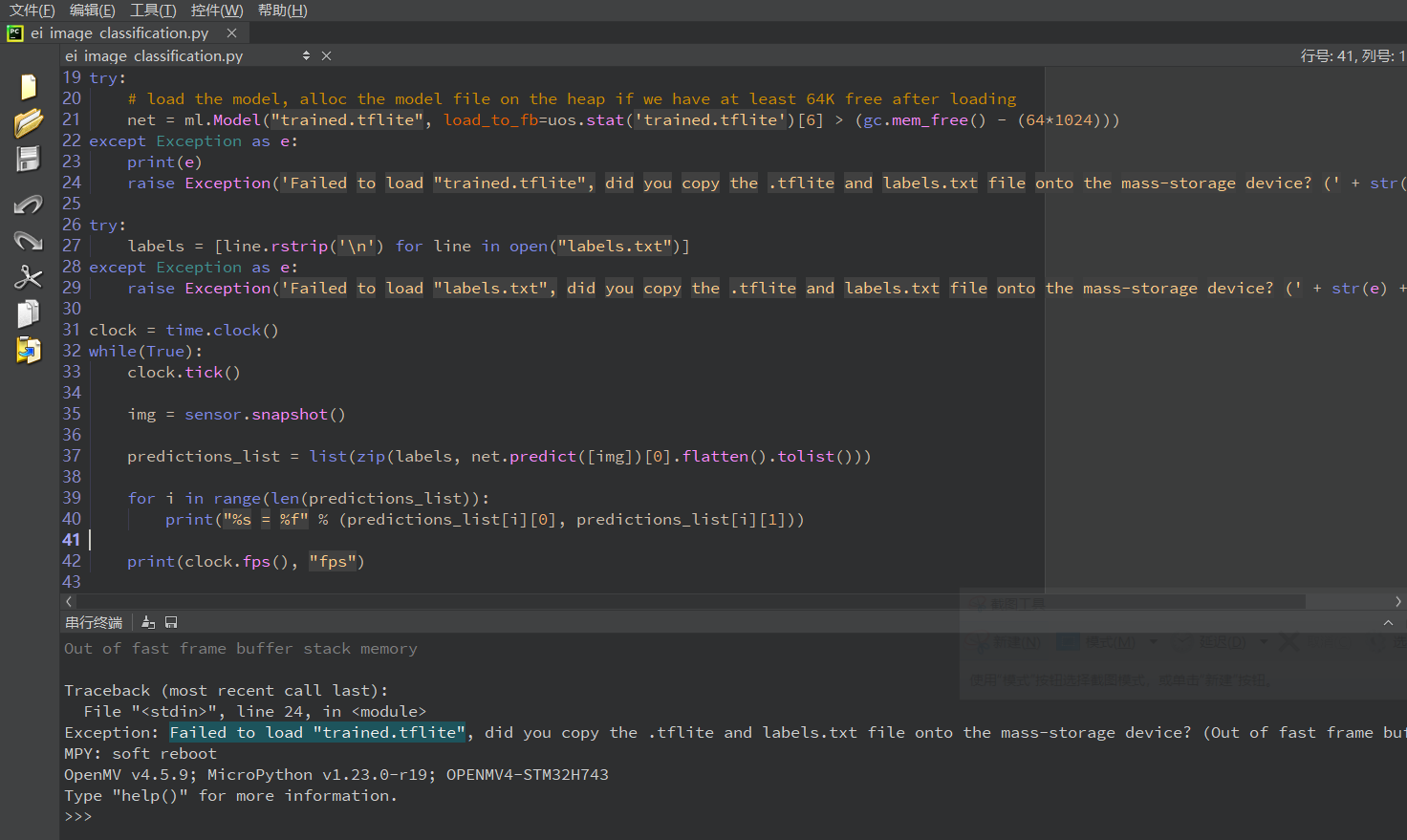Viewport: 1407px width, 840px height.
Task: Click the Traceback line in the terminal
Action: [x=227, y=690]
